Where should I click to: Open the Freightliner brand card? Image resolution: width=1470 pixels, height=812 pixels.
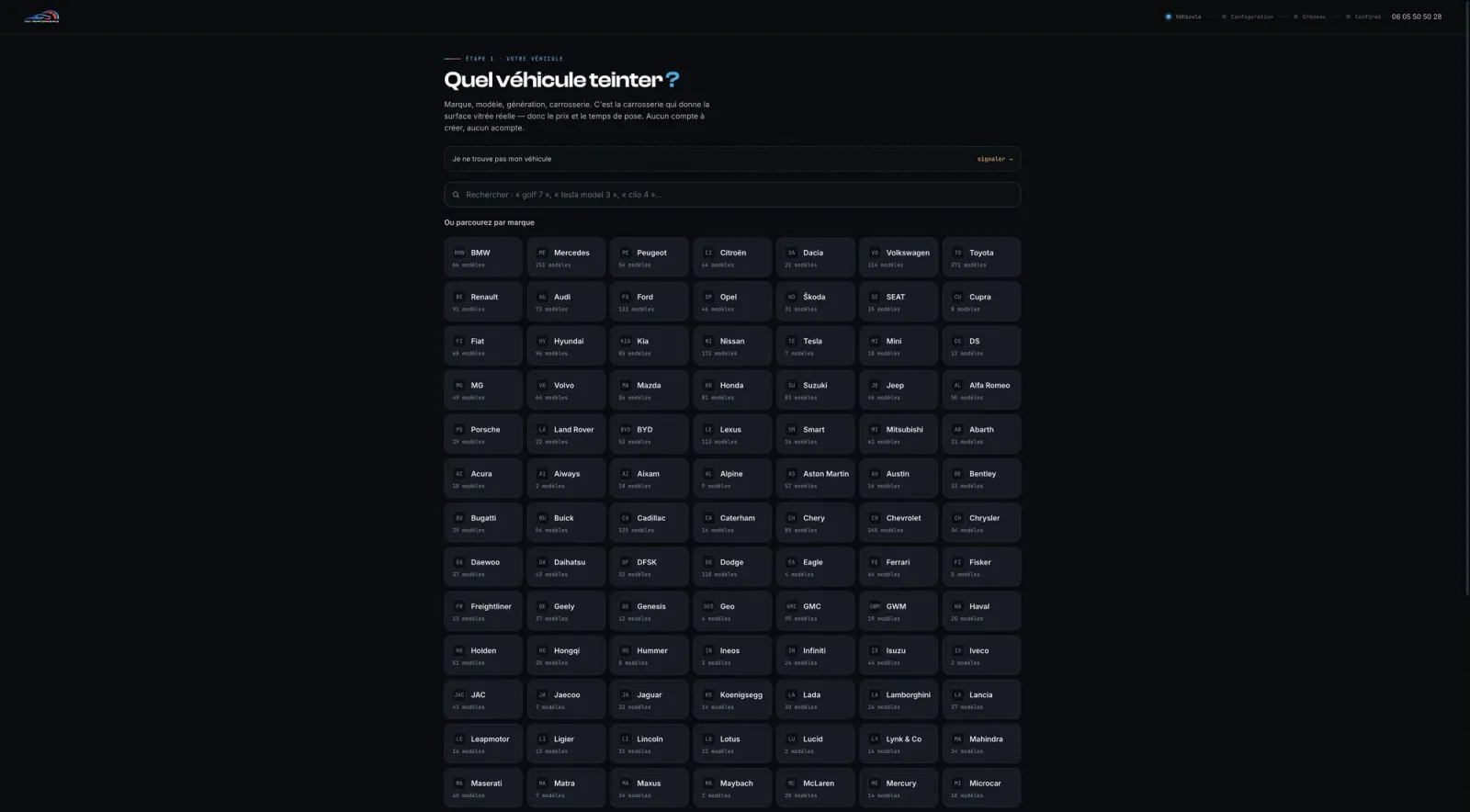(x=483, y=611)
